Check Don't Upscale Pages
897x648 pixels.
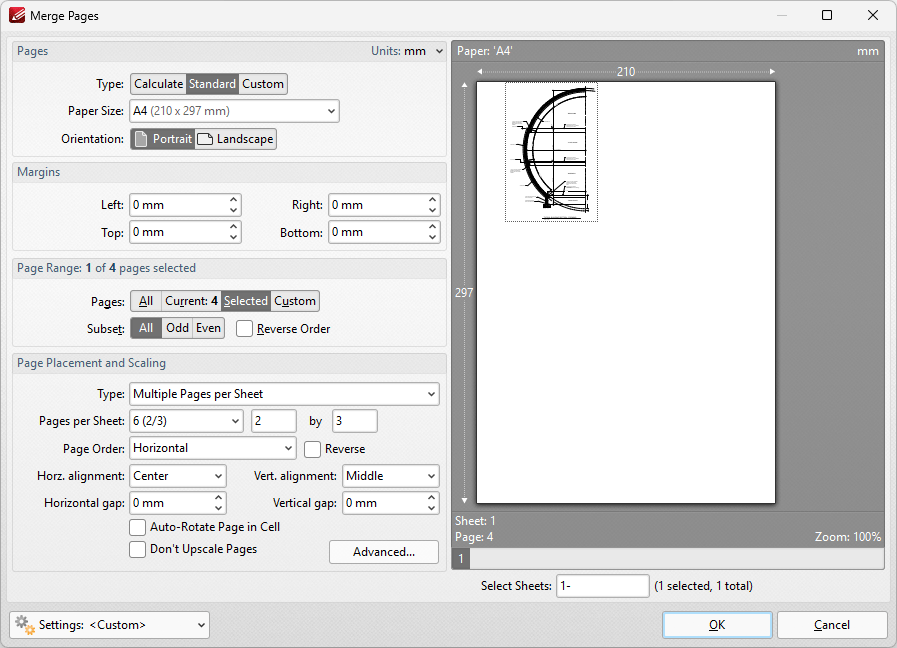137,549
